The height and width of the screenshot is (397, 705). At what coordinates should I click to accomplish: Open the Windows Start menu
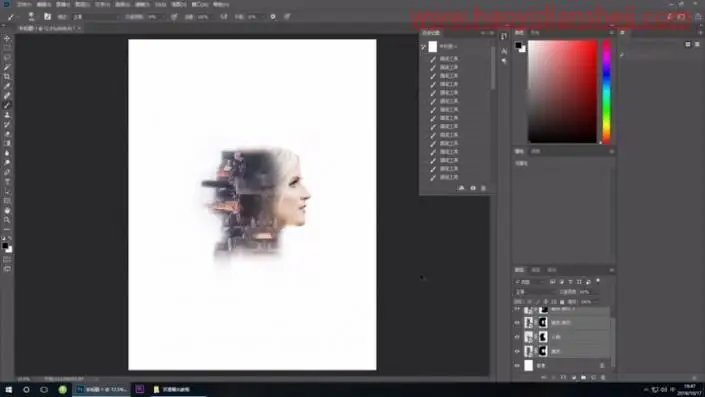pos(9,389)
